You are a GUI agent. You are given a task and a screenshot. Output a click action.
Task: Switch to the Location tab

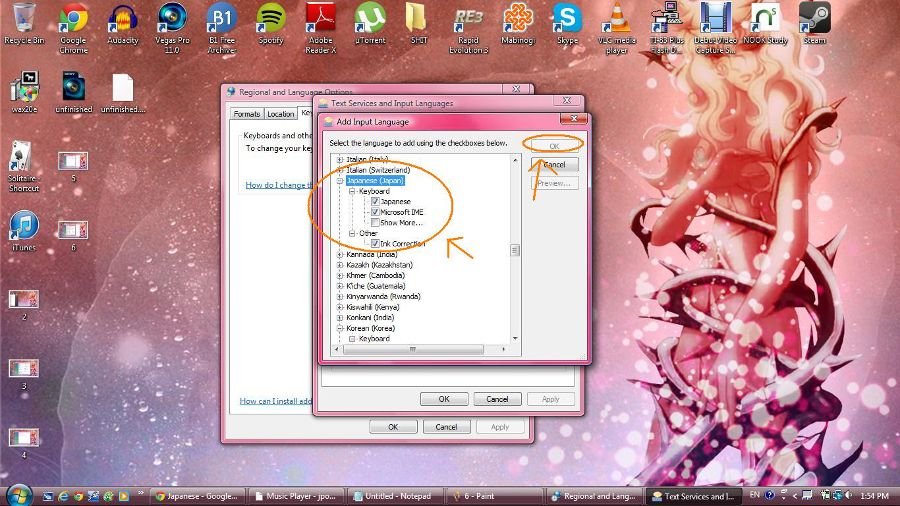281,114
